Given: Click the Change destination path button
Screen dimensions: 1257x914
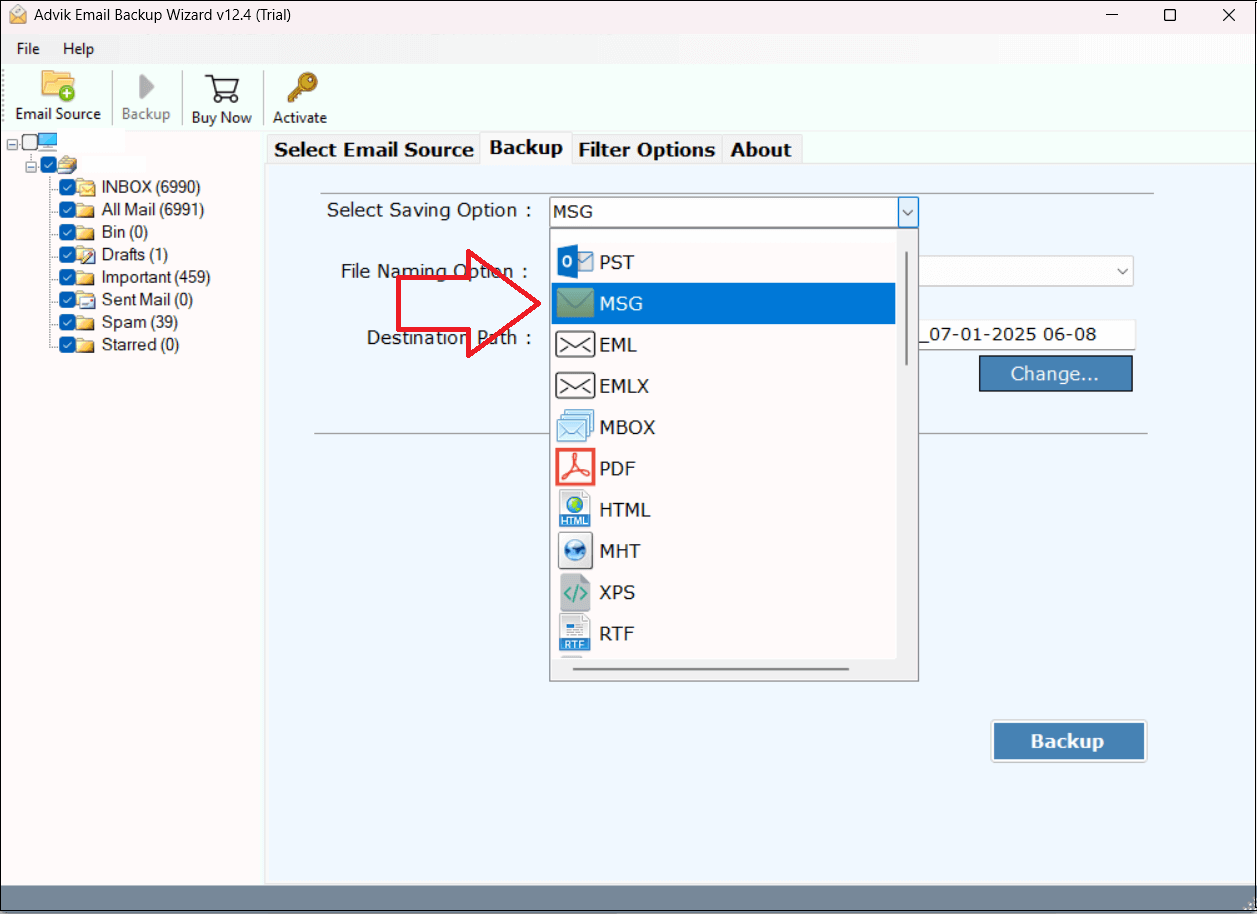Looking at the screenshot, I should tap(1055, 372).
